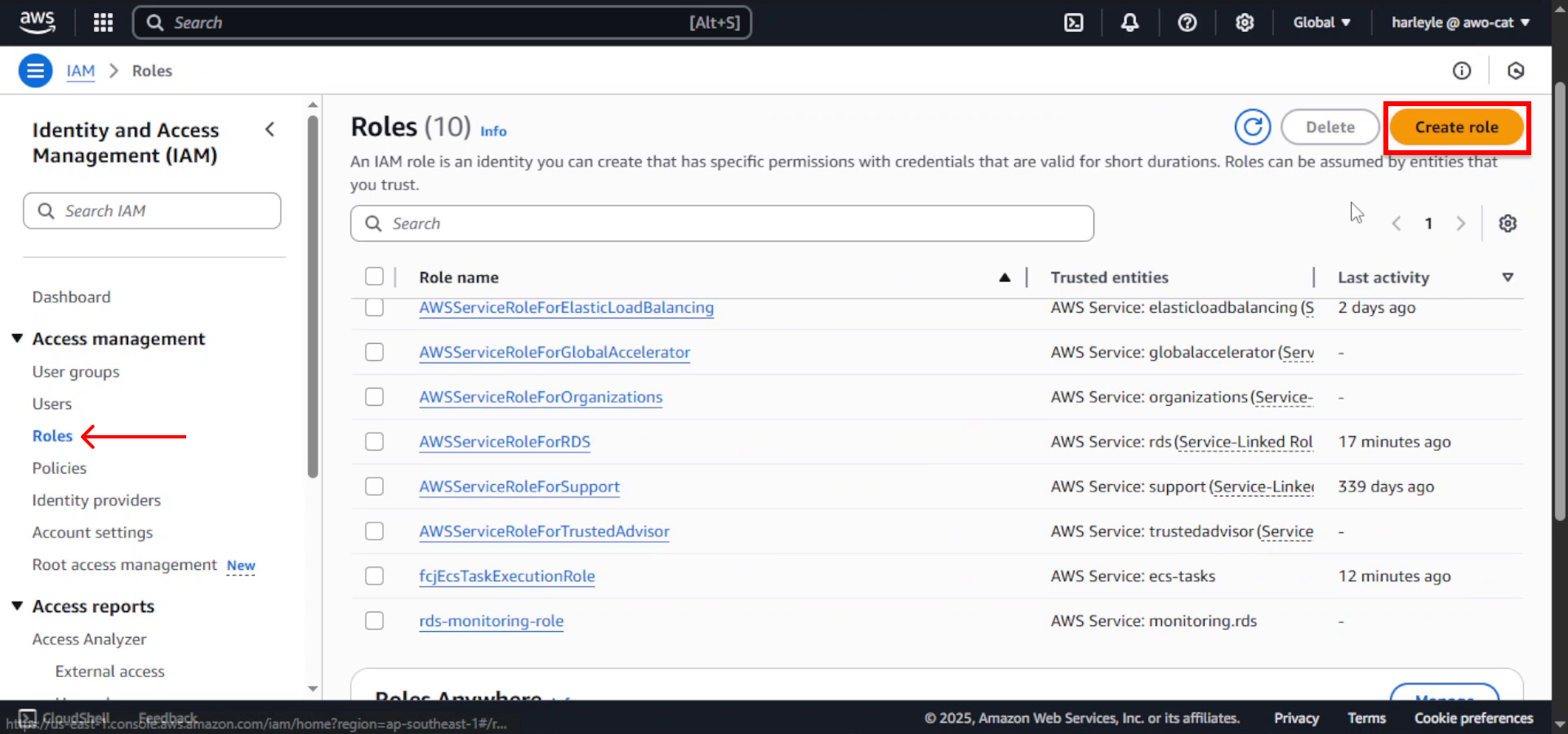Click the hexagon clock icon in the breadcrumb bar
Screen dimensions: 1568x734
pos(1516,71)
